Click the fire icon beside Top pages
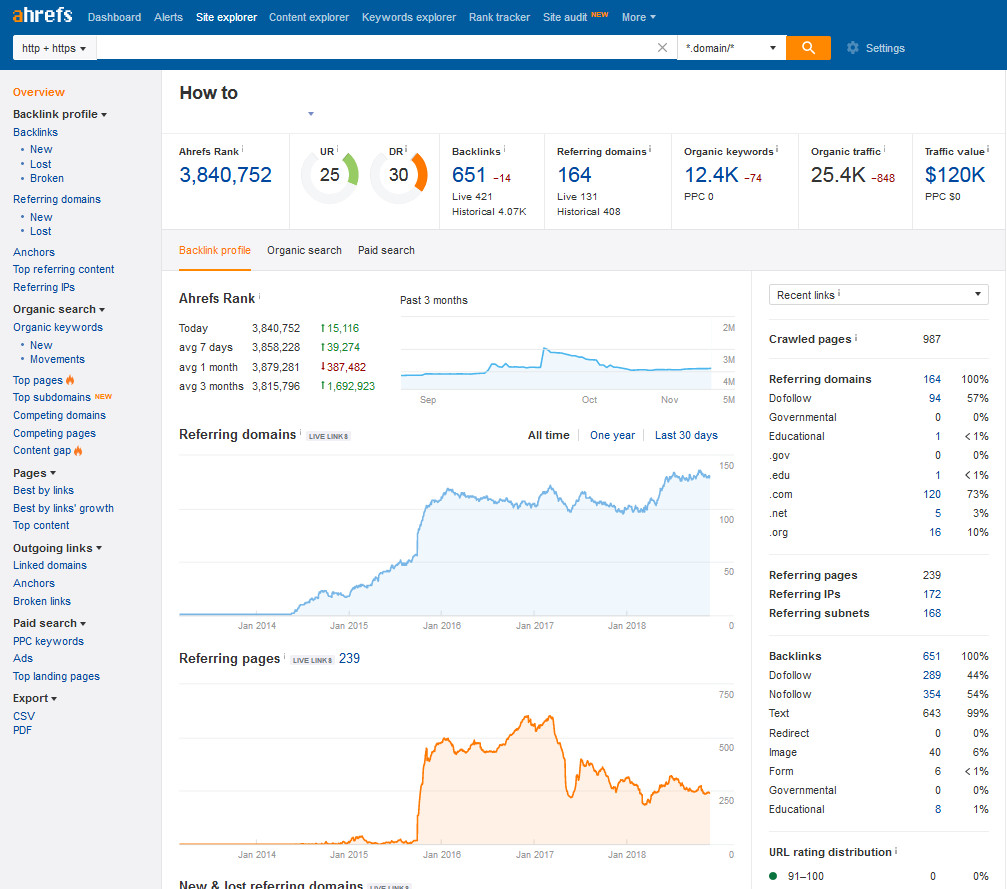1007x889 pixels. (71, 381)
